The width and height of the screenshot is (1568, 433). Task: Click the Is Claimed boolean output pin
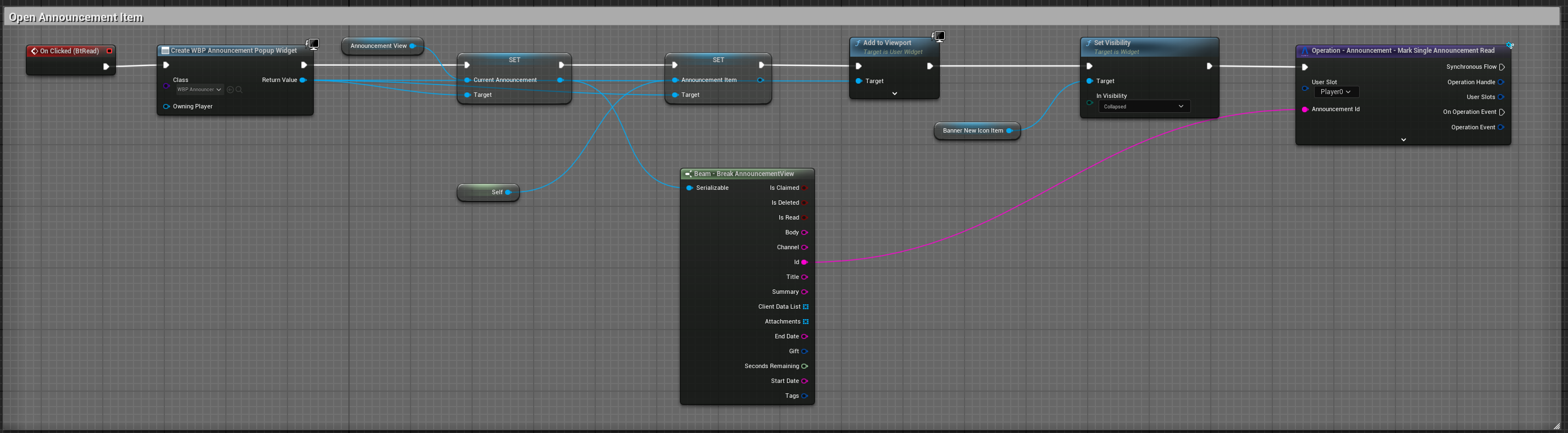(804, 188)
